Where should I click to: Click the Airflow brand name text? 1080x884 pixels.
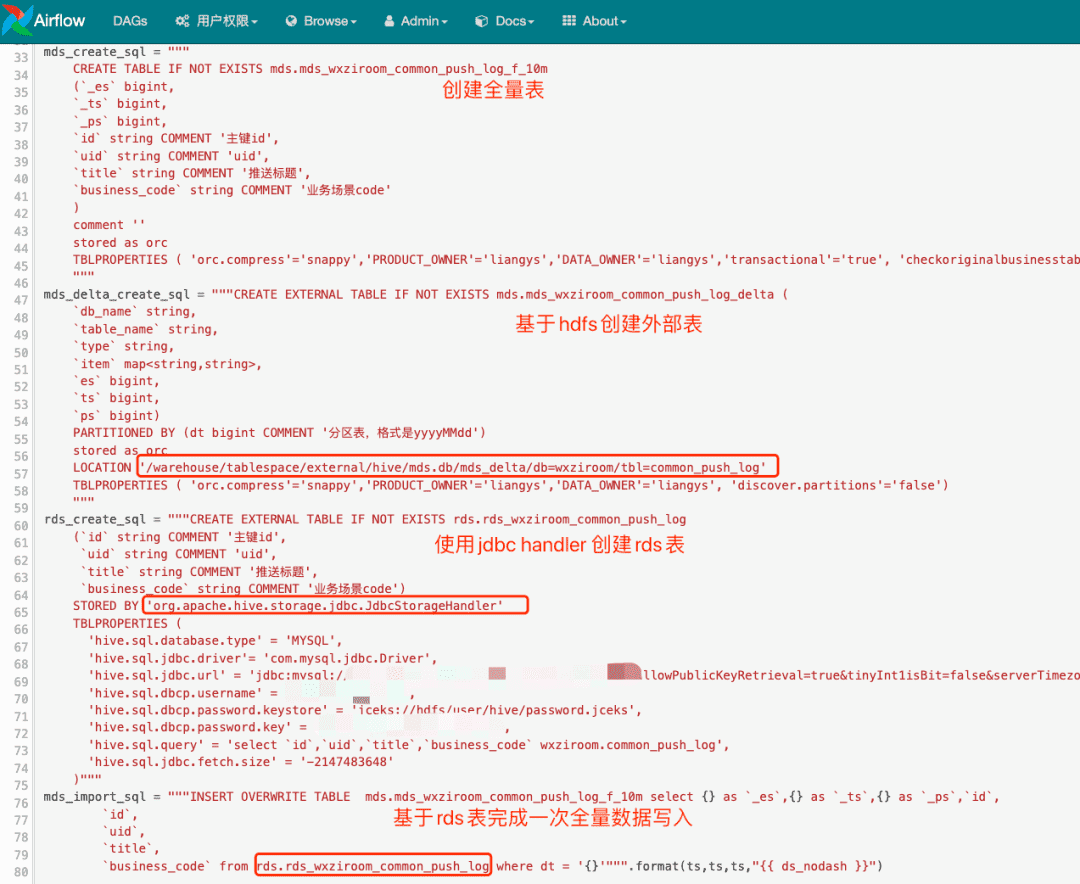pos(59,20)
